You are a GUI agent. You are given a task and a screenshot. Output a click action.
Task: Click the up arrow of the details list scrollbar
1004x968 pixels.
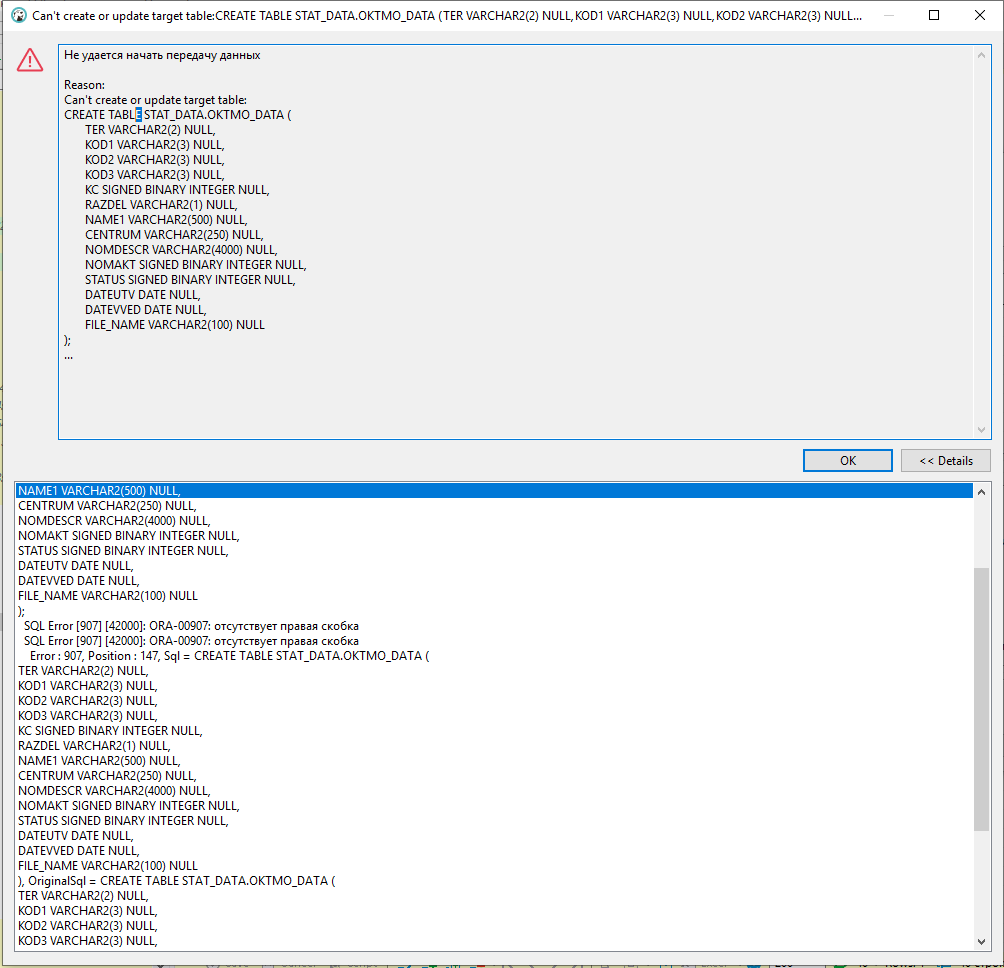tap(981, 492)
